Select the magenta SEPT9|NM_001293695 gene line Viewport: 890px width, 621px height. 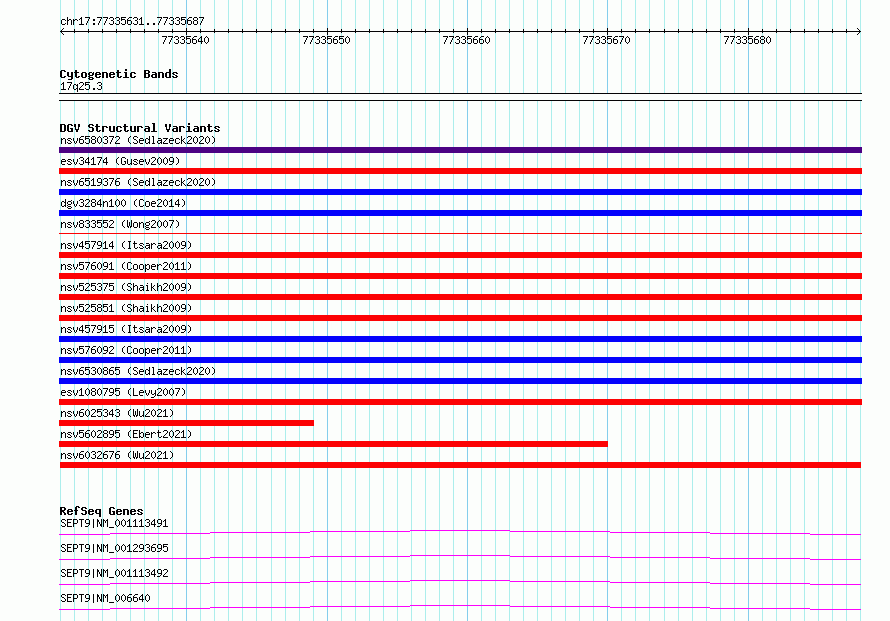pos(460,557)
